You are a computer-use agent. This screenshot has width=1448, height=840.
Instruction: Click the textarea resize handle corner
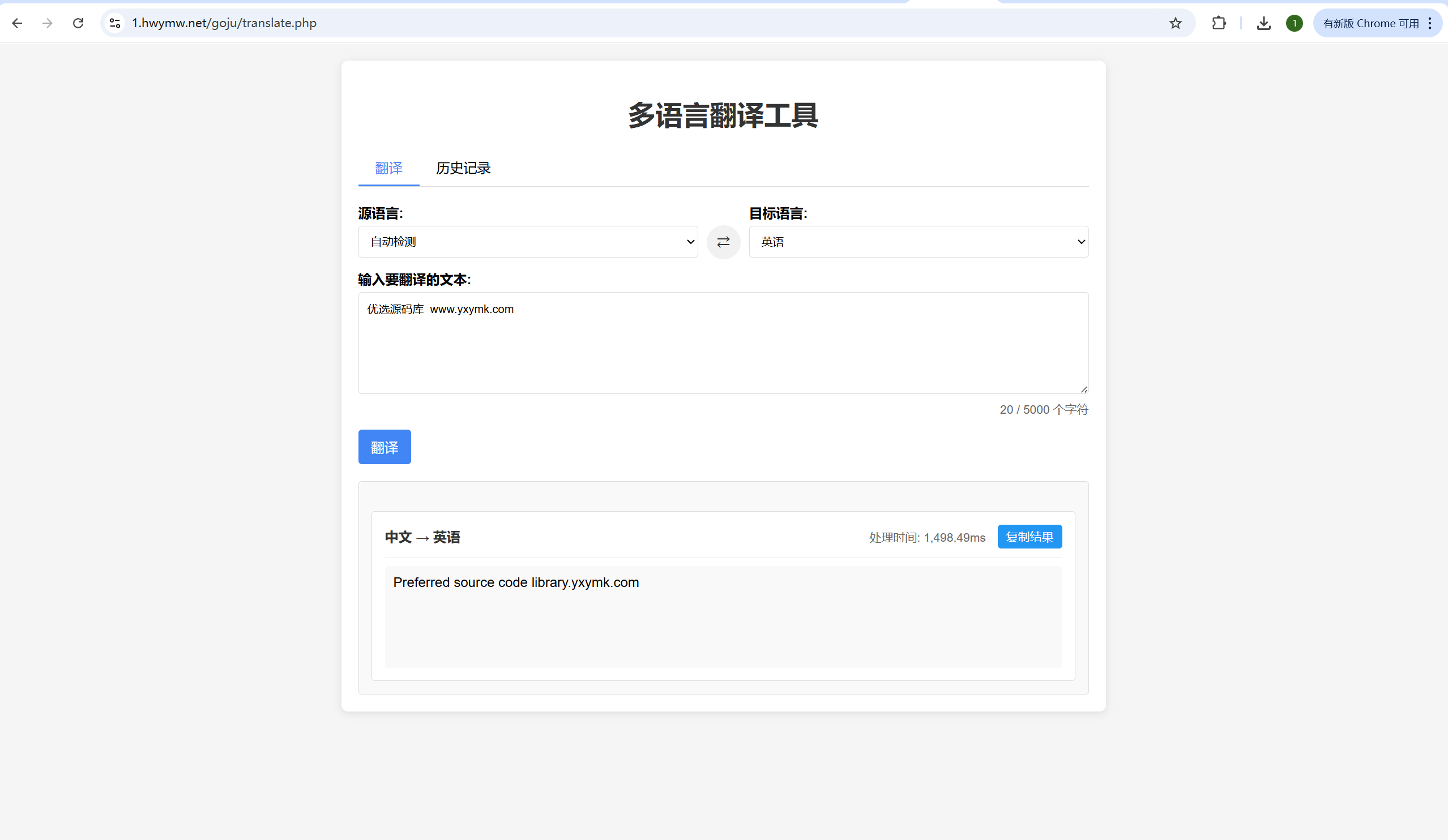click(1084, 389)
